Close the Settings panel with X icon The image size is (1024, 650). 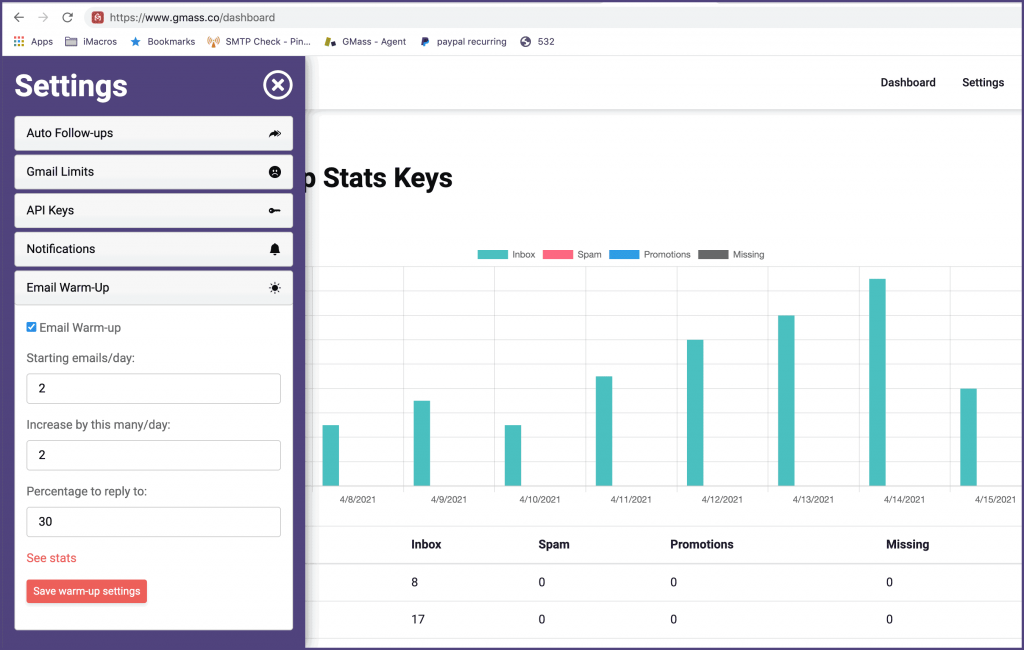click(278, 85)
